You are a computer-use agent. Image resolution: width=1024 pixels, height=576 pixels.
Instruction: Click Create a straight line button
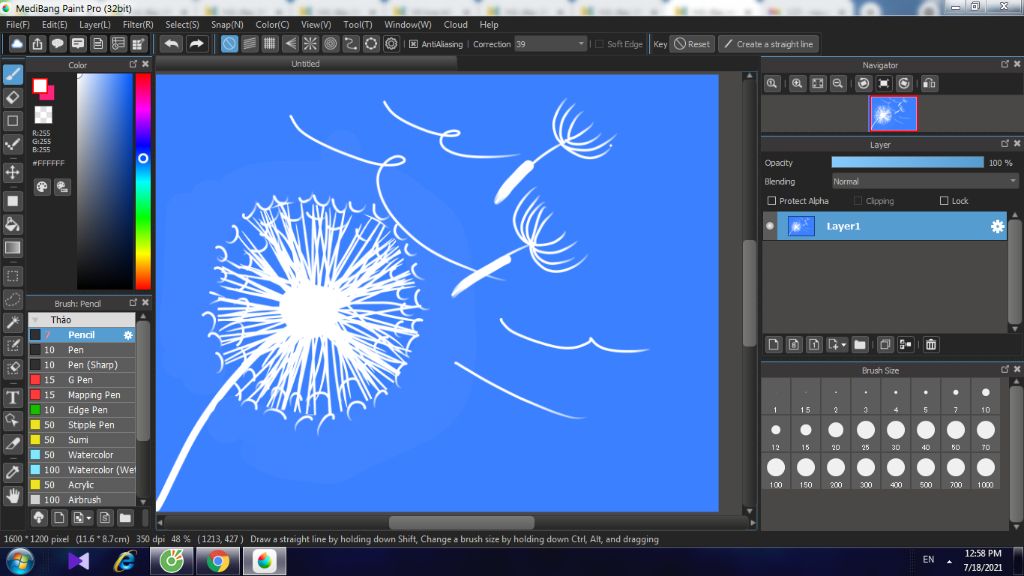pos(769,44)
